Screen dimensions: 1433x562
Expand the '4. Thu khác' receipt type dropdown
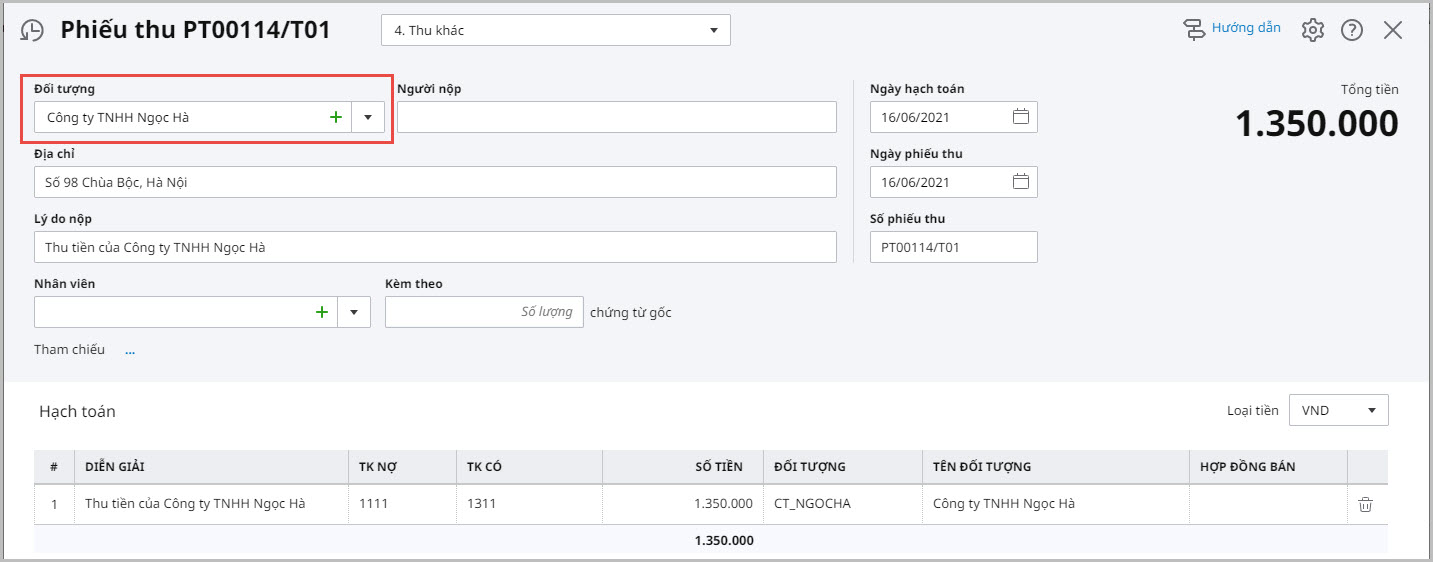point(713,30)
